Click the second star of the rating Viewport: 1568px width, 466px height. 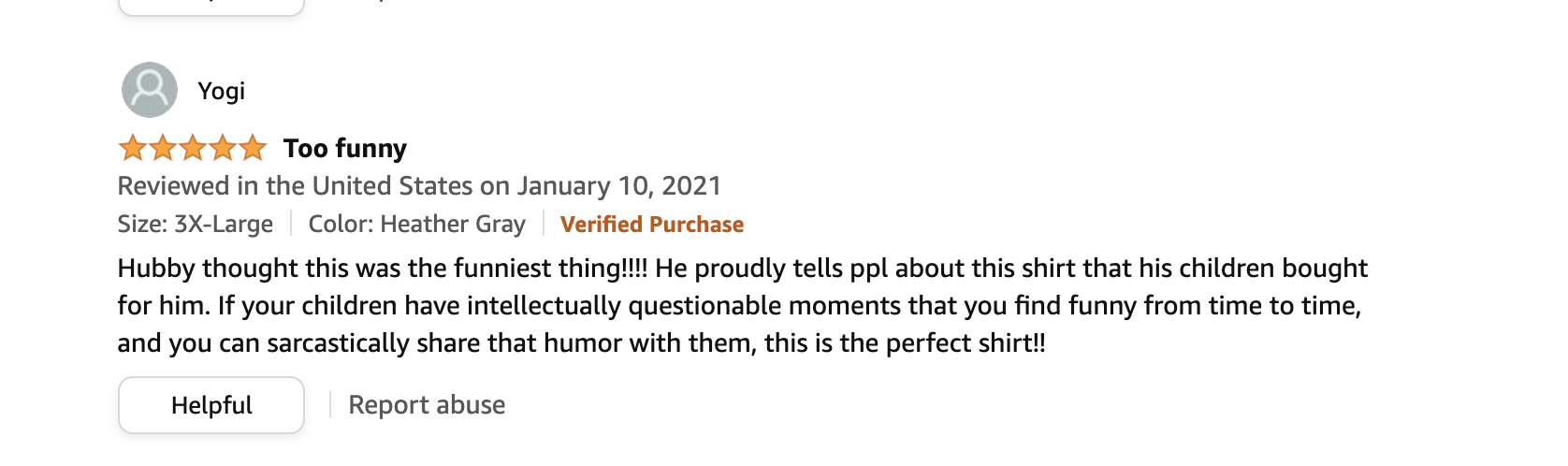tap(163, 148)
